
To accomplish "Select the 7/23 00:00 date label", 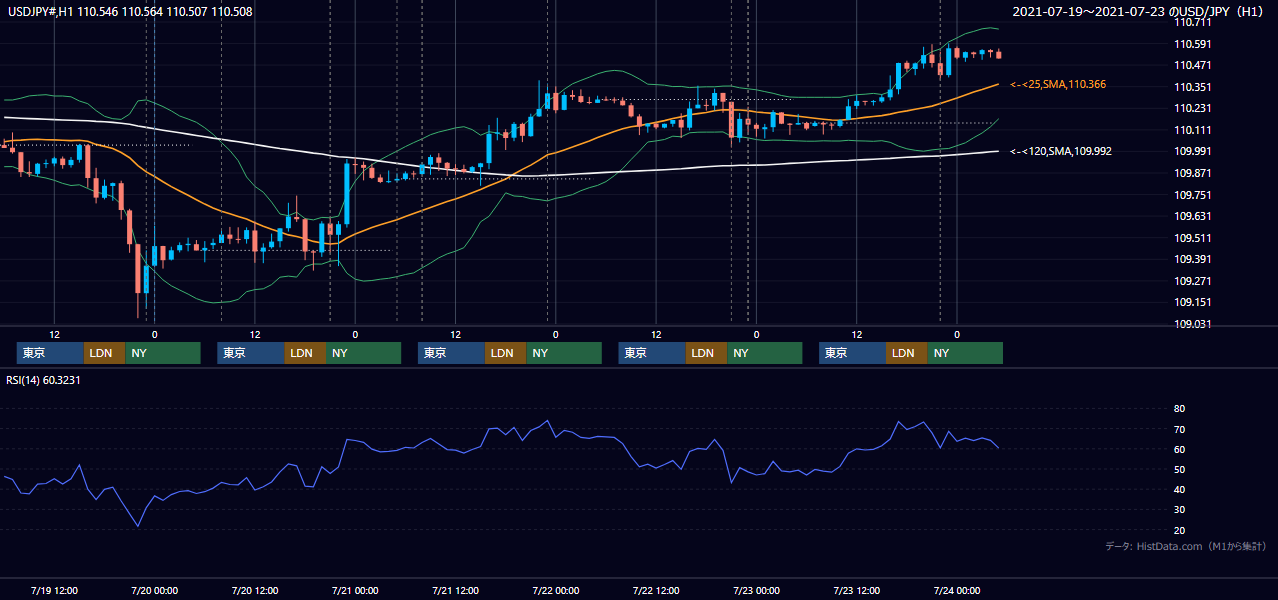I will (x=756, y=590).
